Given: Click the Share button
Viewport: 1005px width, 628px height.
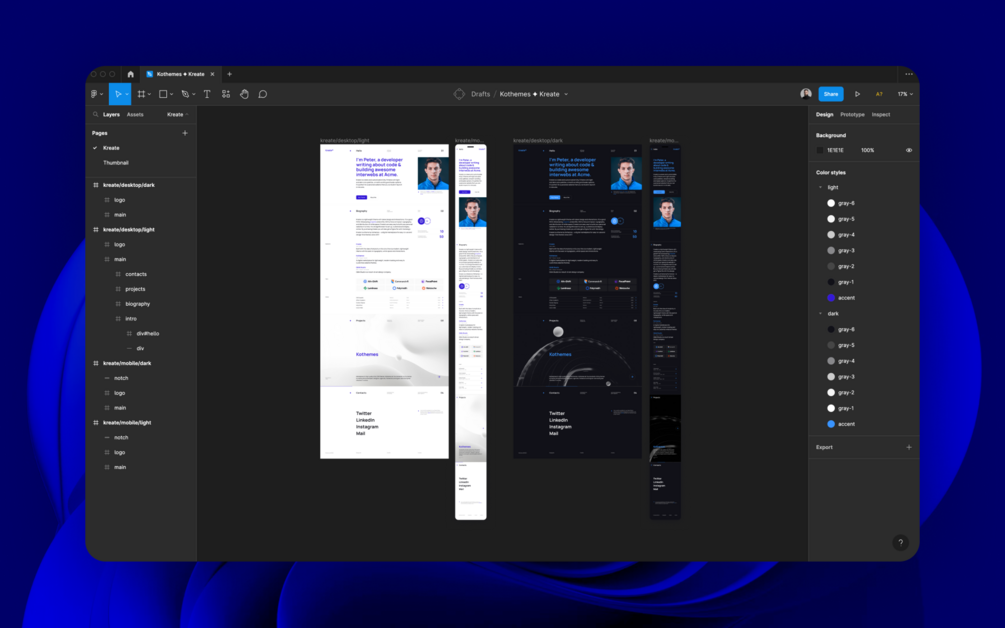Looking at the screenshot, I should (831, 94).
